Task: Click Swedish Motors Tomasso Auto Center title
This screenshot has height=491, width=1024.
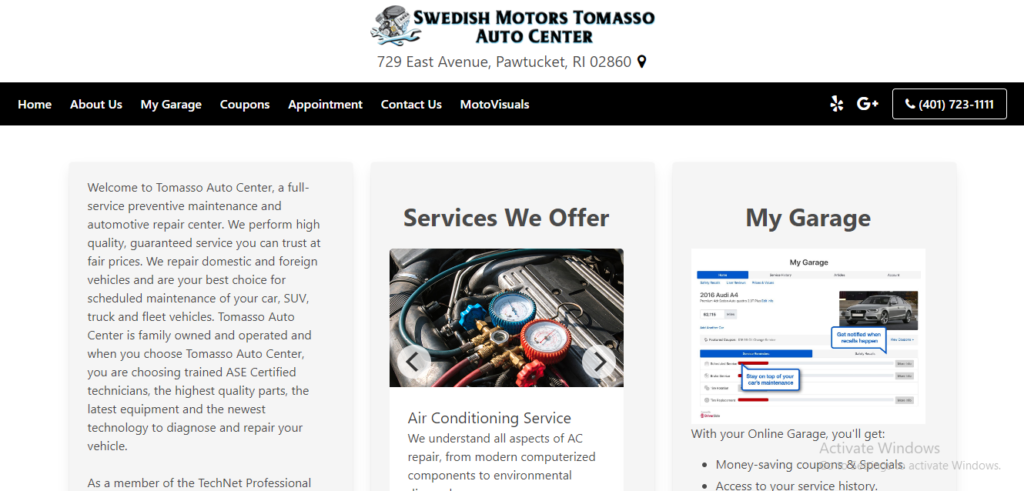Action: 534,26
